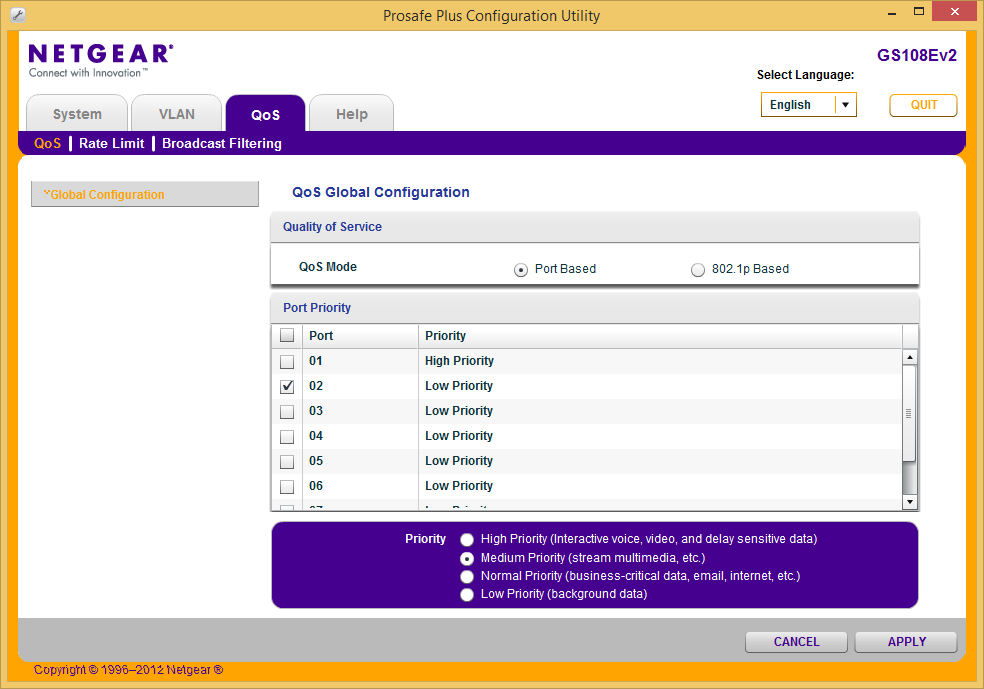Open the System tab
This screenshot has height=689, width=984.
[77, 114]
